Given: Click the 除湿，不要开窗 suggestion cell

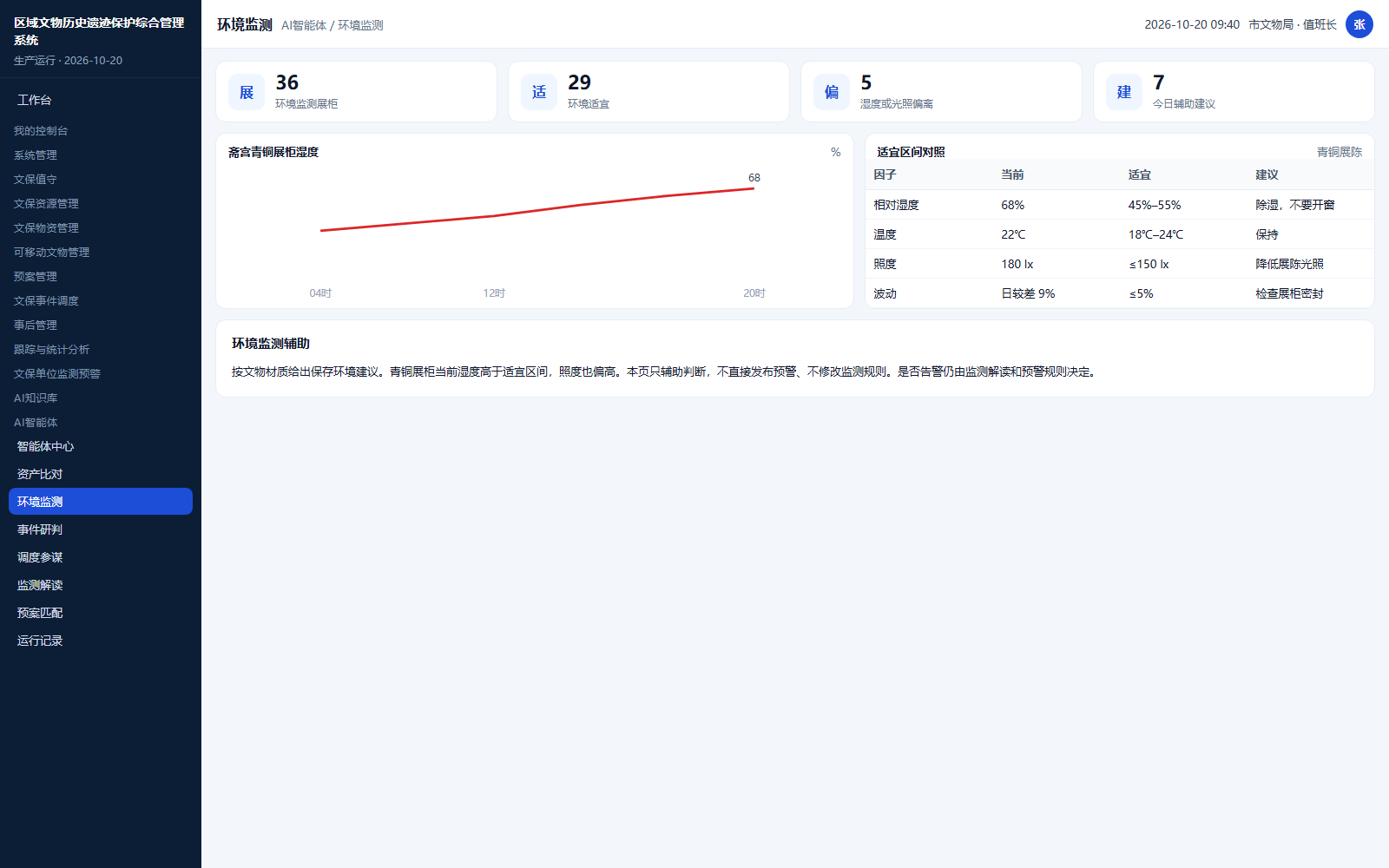Looking at the screenshot, I should (1295, 205).
